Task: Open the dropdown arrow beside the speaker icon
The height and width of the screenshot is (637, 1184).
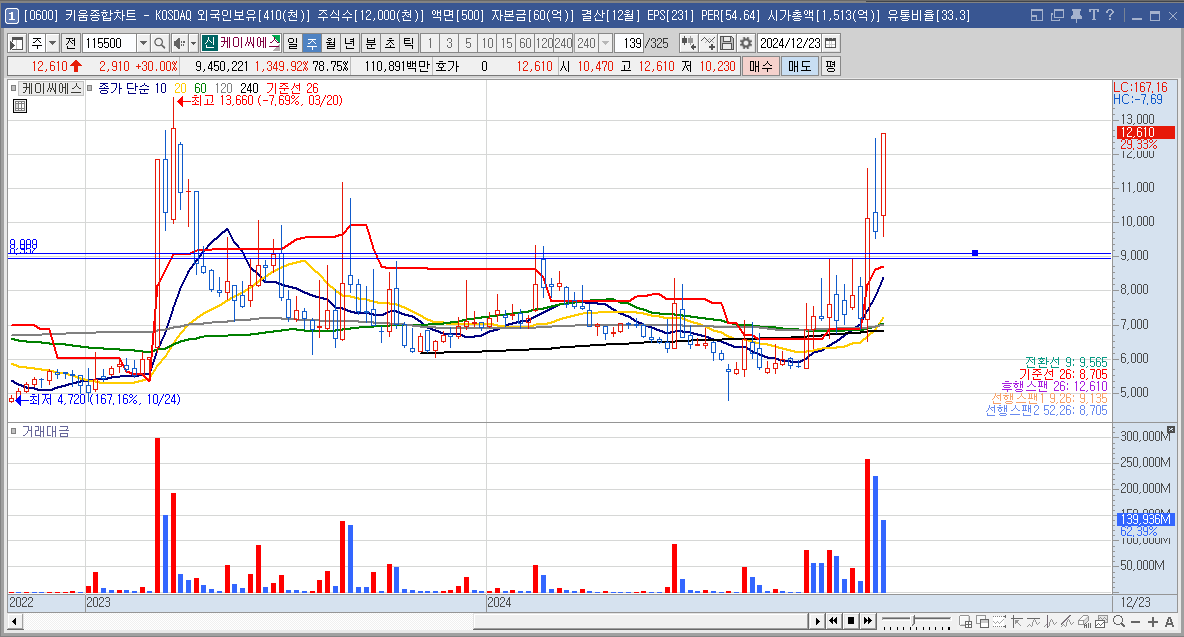Action: (193, 43)
